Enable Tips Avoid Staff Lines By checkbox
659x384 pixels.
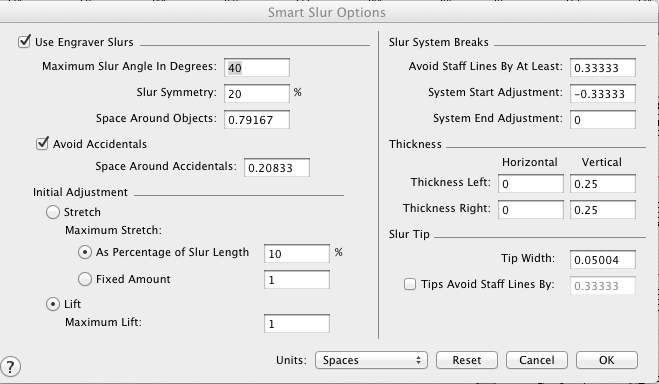[x=410, y=284]
